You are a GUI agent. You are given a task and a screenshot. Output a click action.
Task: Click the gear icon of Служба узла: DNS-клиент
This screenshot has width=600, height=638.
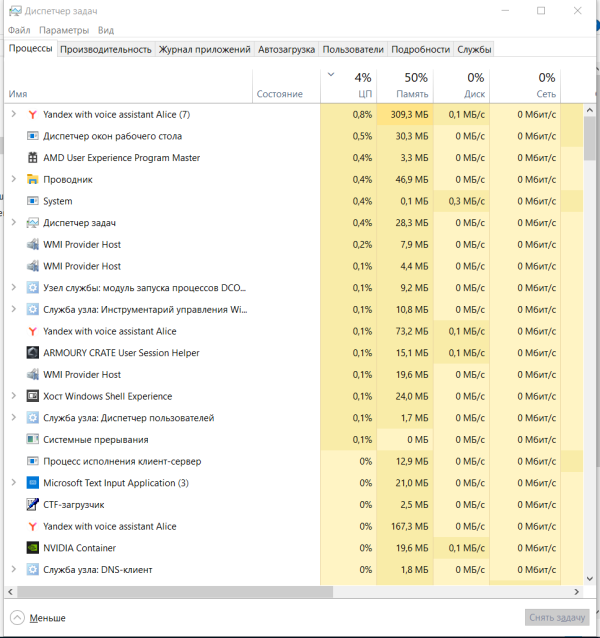[x=33, y=570]
